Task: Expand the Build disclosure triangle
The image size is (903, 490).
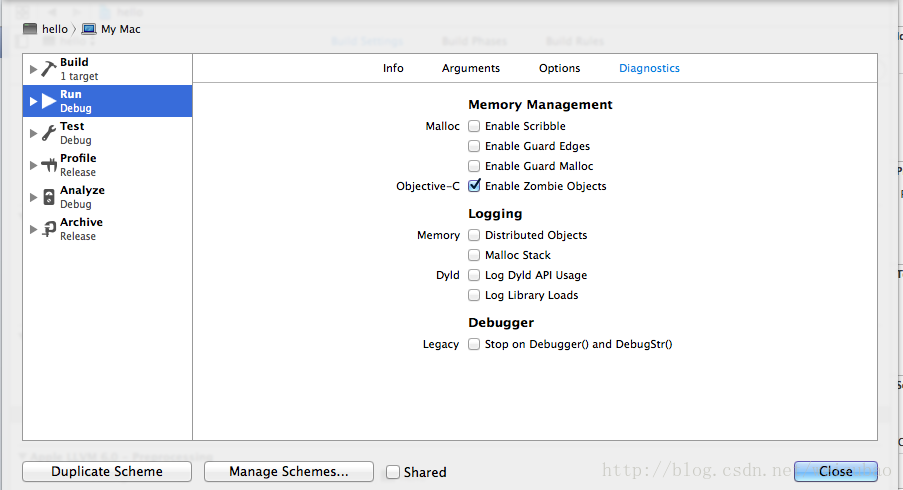Action: click(33, 69)
